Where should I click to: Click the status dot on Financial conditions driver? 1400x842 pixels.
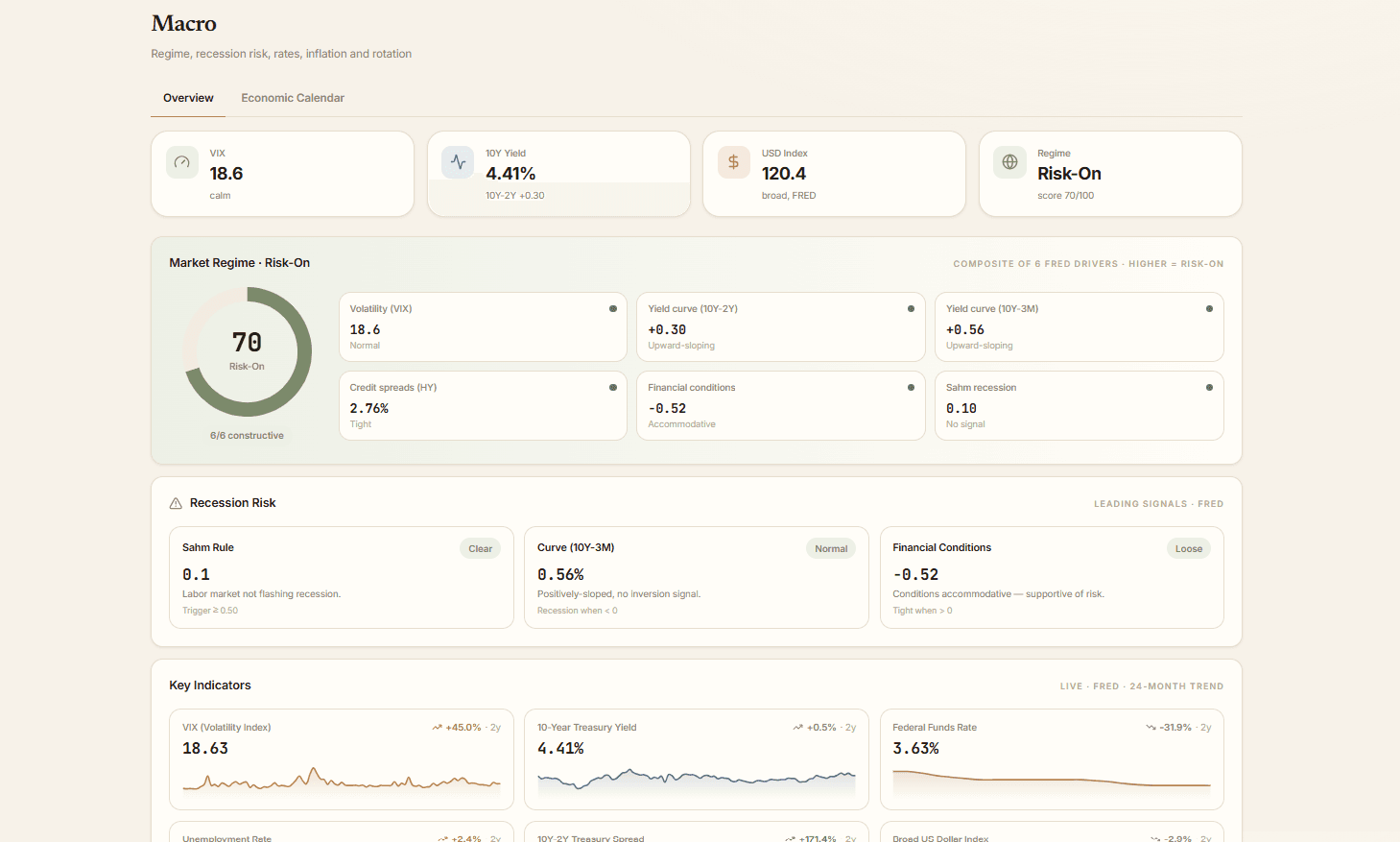coord(911,388)
